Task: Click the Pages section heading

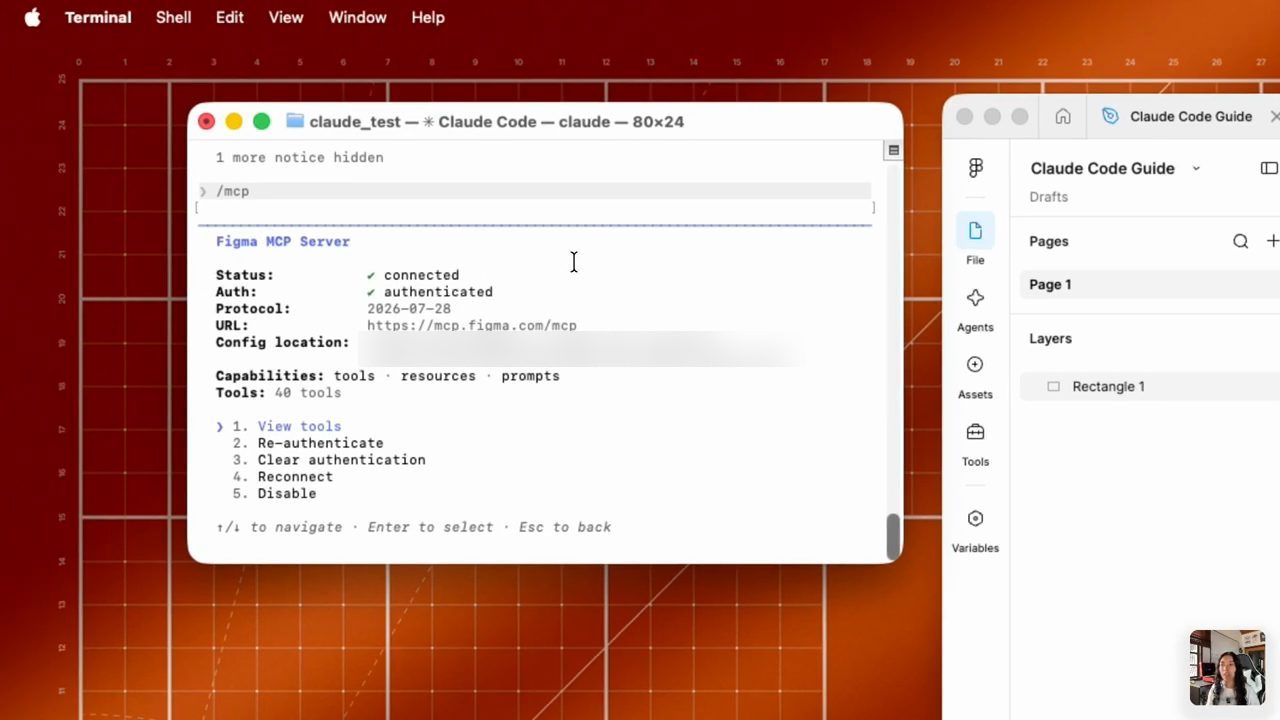Action: pyautogui.click(x=1049, y=241)
